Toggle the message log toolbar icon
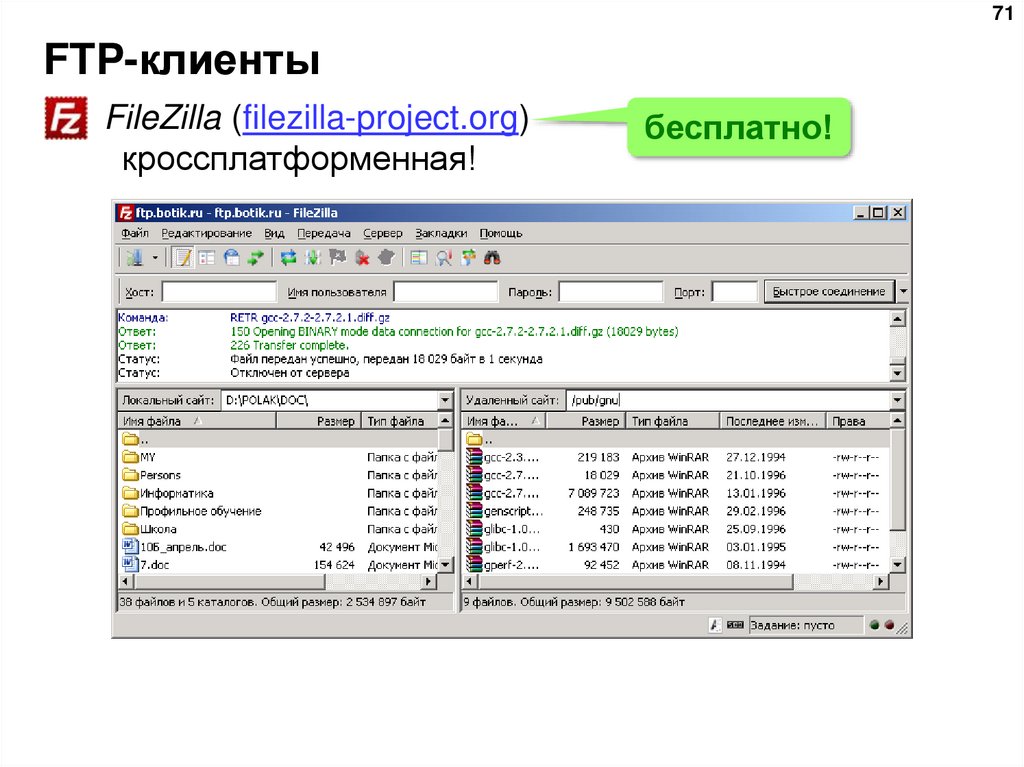The image size is (1024, 767). (x=184, y=257)
